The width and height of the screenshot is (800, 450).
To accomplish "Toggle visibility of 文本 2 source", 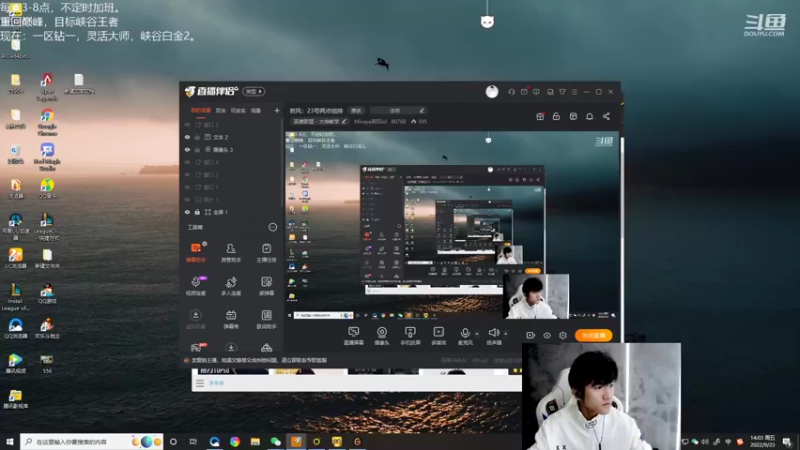I will [x=187, y=137].
